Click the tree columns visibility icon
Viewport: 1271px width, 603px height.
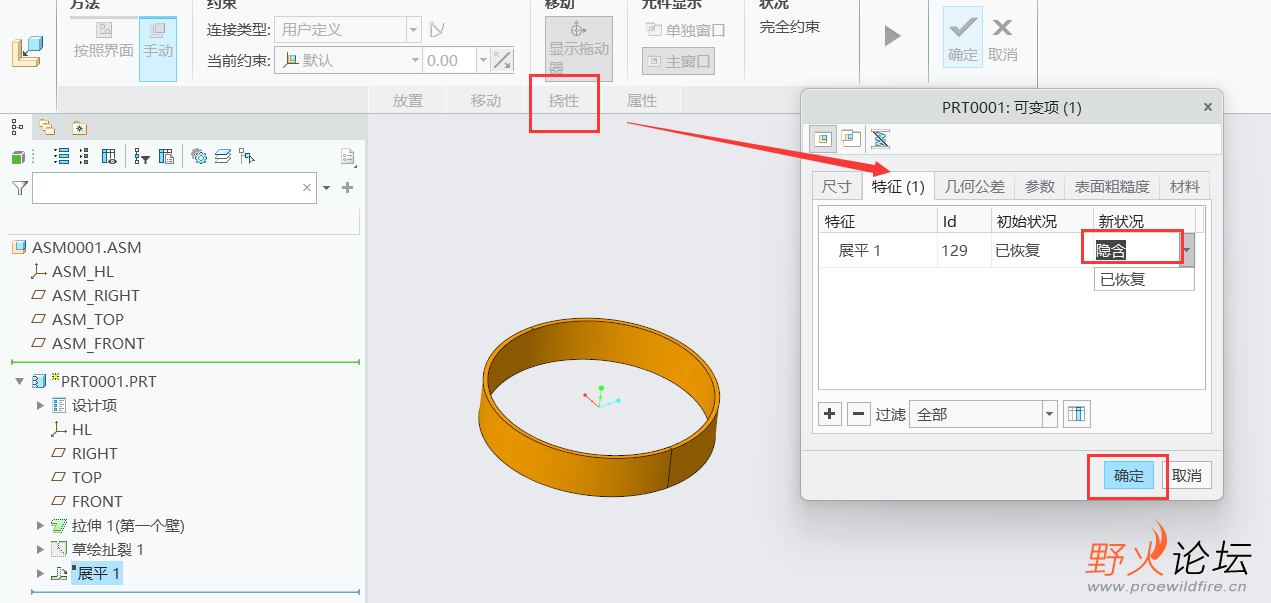point(108,156)
